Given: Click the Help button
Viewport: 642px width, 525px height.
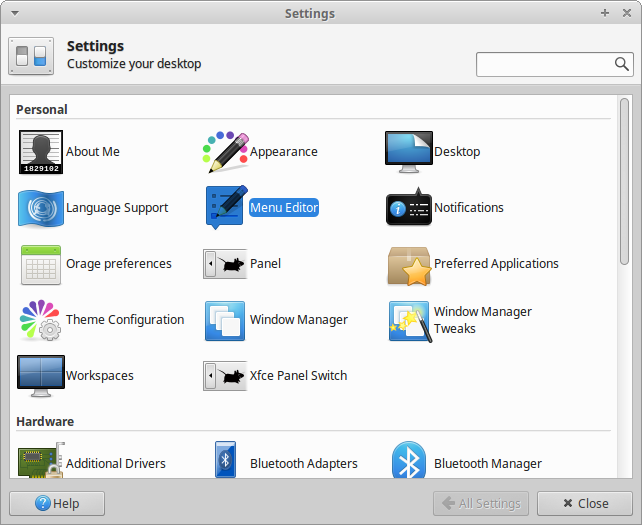Looking at the screenshot, I should point(57,503).
